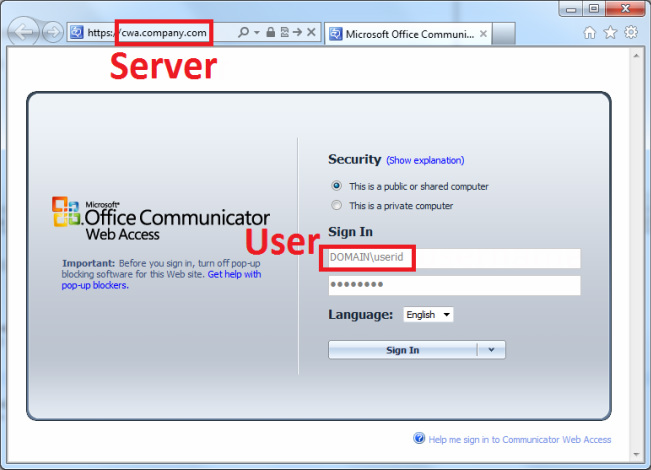Open a new blank tab
651x470 pixels.
coord(504,34)
